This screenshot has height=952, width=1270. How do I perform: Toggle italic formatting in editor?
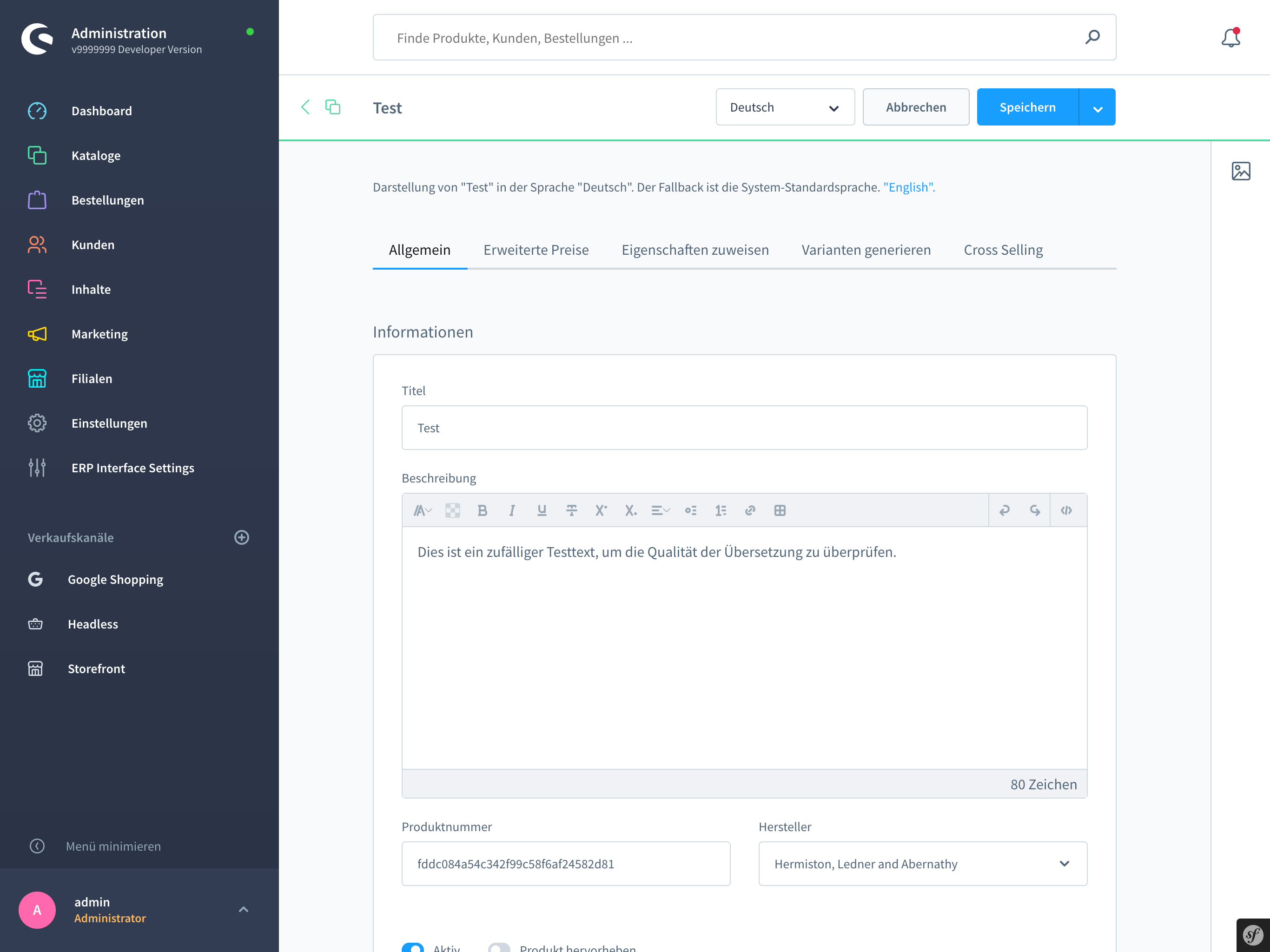pyautogui.click(x=512, y=510)
